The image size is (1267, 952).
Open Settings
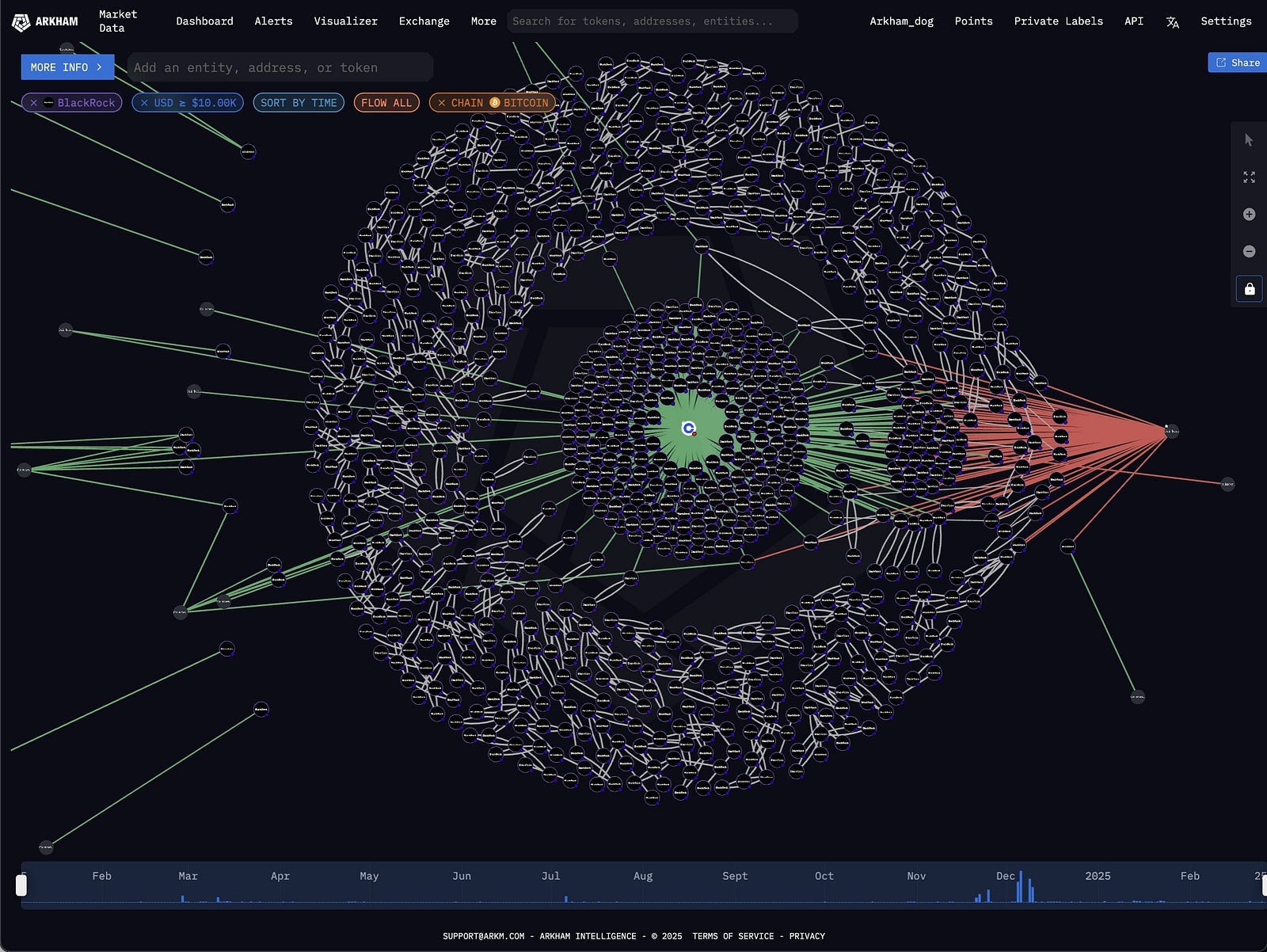[x=1226, y=21]
